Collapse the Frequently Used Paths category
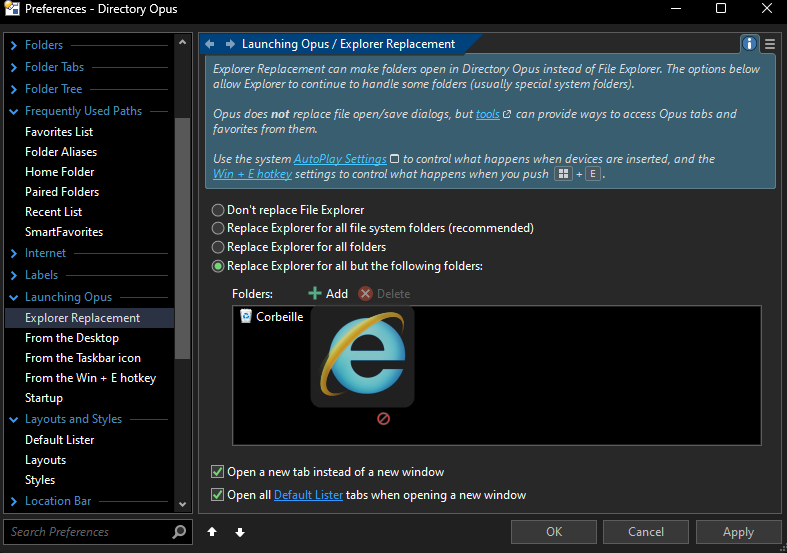Image resolution: width=787 pixels, height=553 pixels. pos(14,111)
